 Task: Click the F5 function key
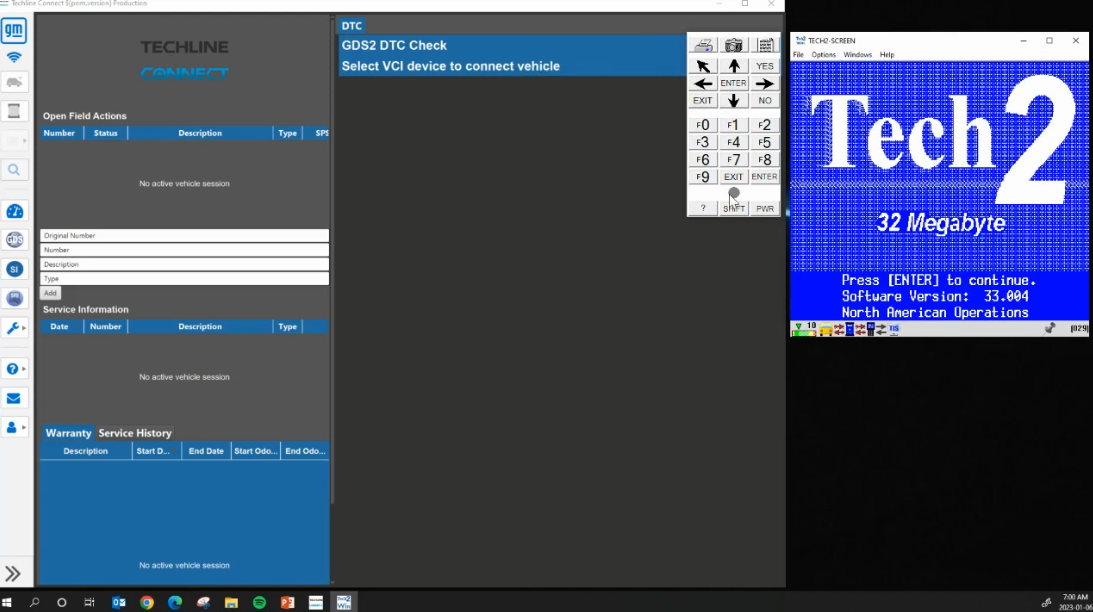[x=765, y=143]
